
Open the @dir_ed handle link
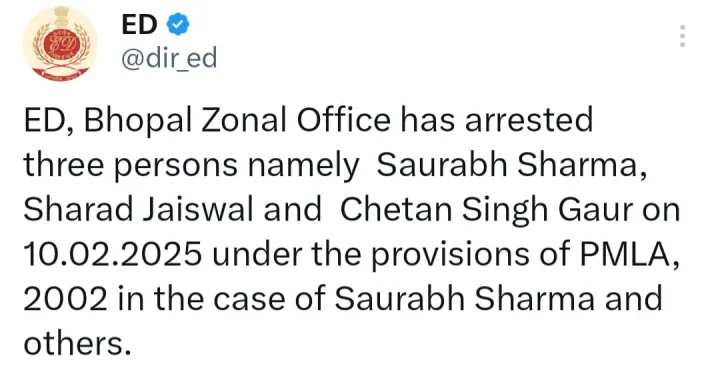coord(169,59)
